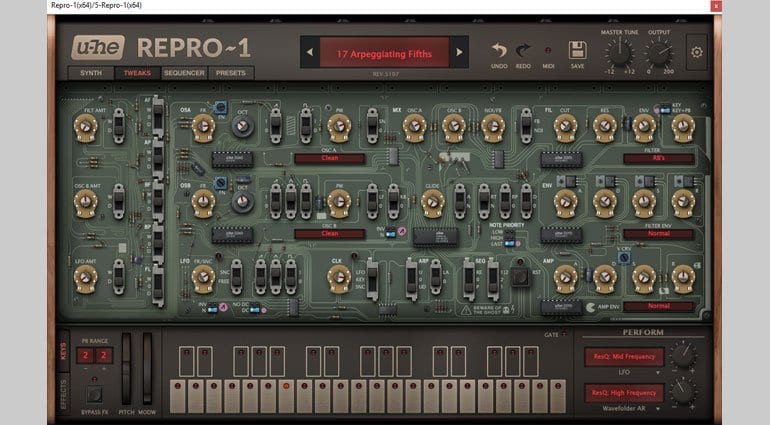Open the OSC A Clean selector
The height and width of the screenshot is (425, 770).
(x=330, y=158)
